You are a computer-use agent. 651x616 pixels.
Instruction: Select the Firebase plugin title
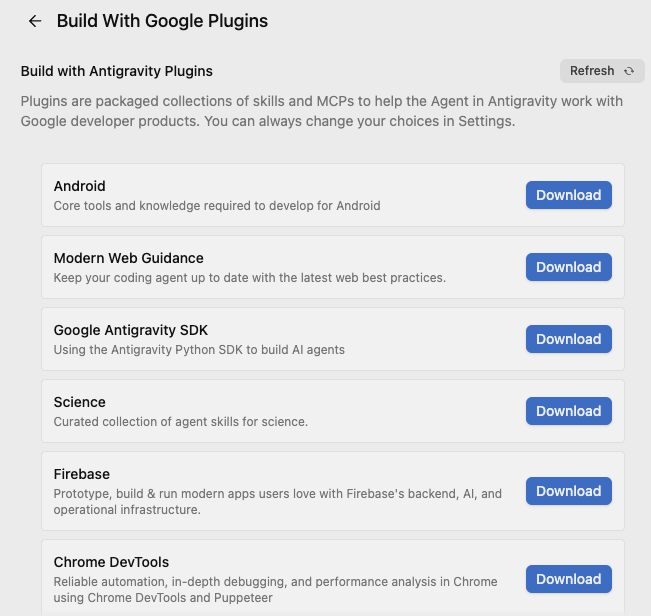point(81,474)
